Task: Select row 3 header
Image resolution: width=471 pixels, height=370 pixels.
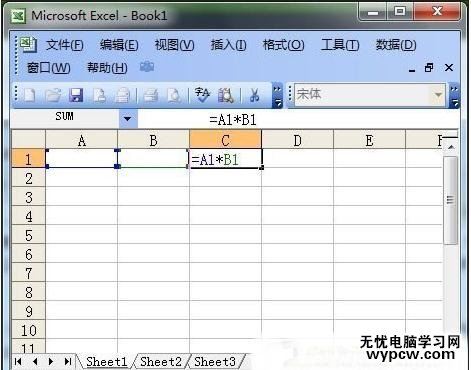Action: point(29,197)
